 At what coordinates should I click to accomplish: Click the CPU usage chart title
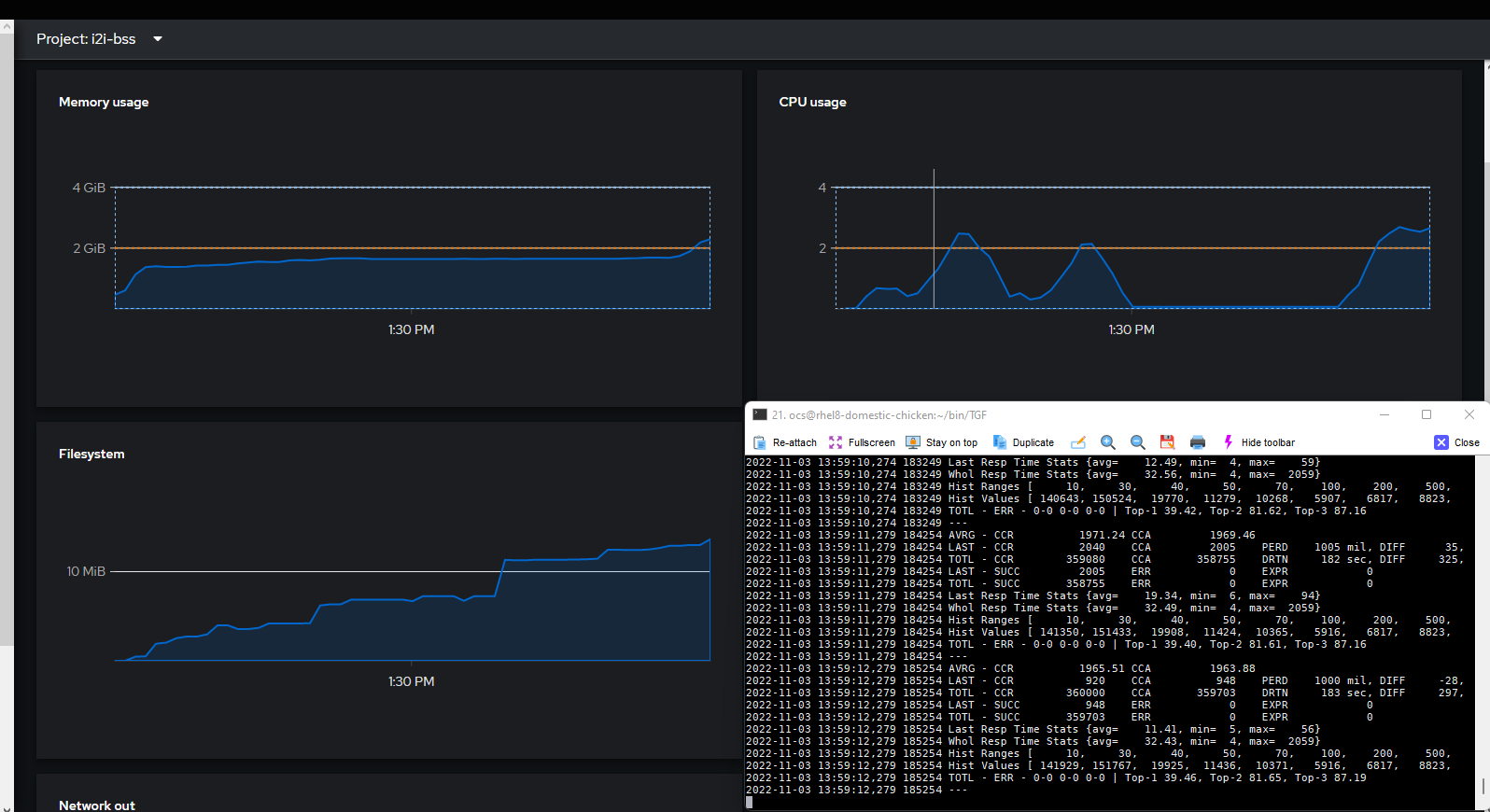(x=812, y=103)
